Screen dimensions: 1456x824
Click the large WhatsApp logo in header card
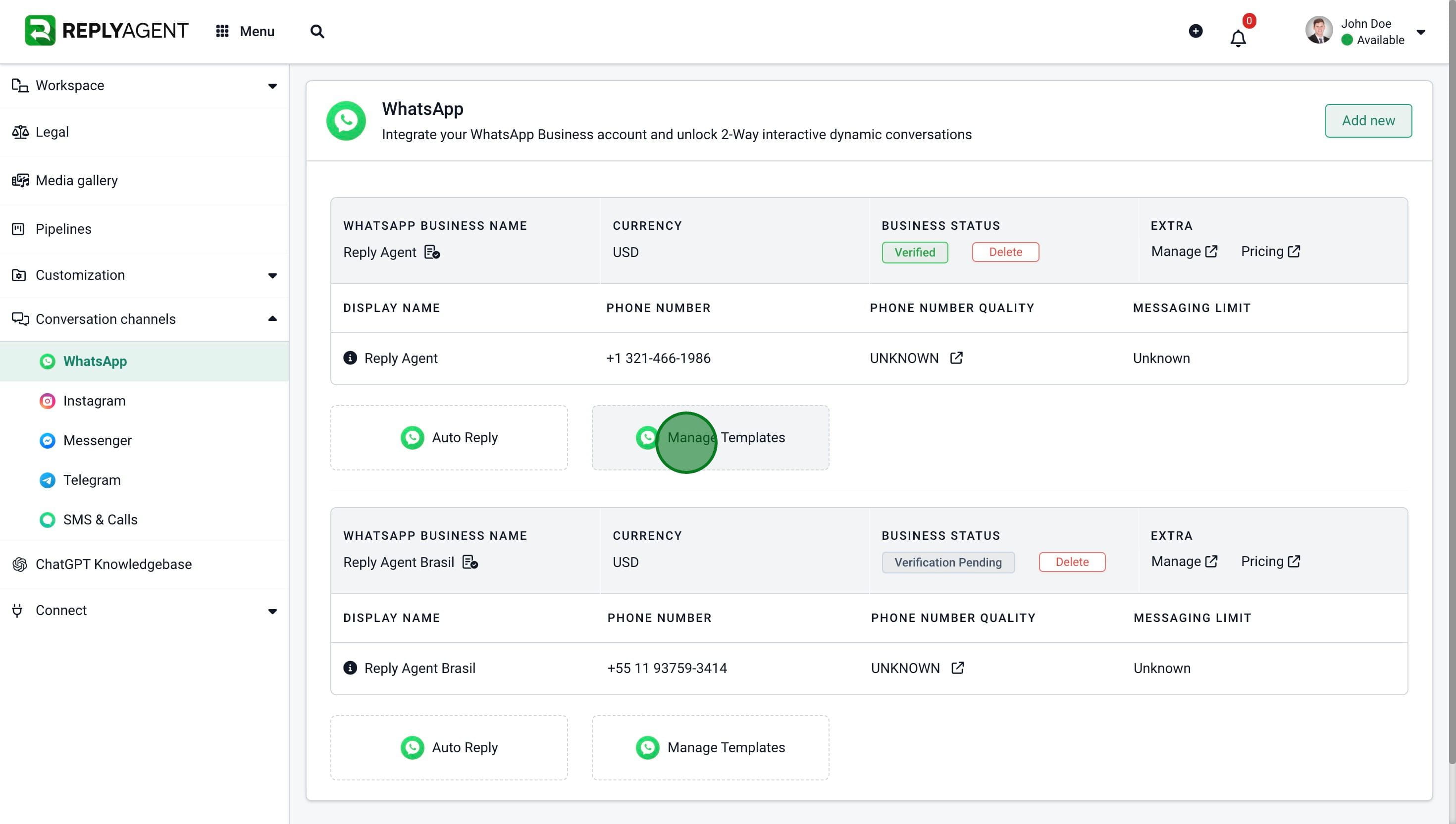click(346, 120)
